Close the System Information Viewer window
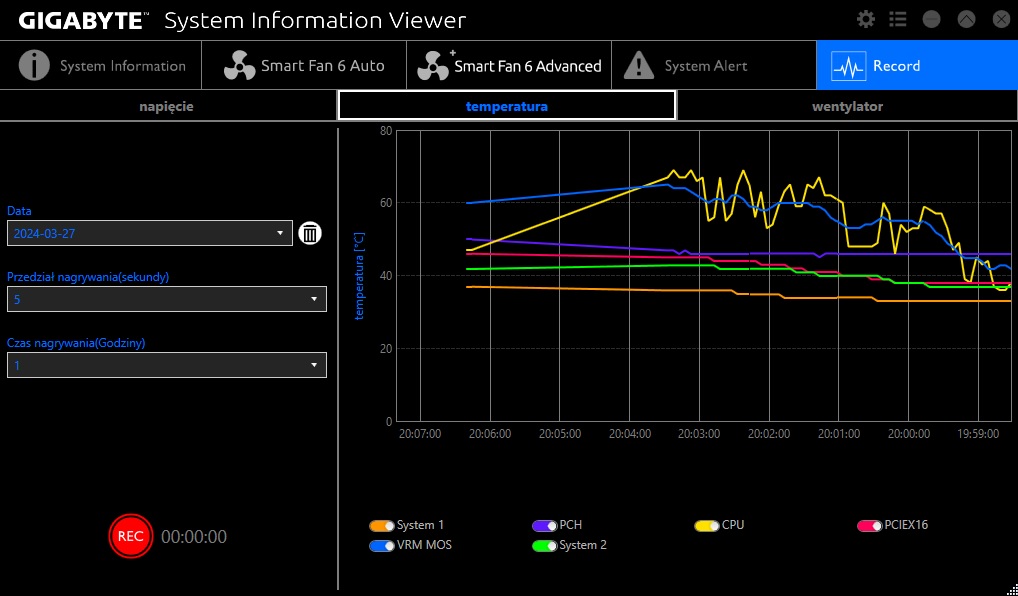The image size is (1018, 596). coord(1002,19)
